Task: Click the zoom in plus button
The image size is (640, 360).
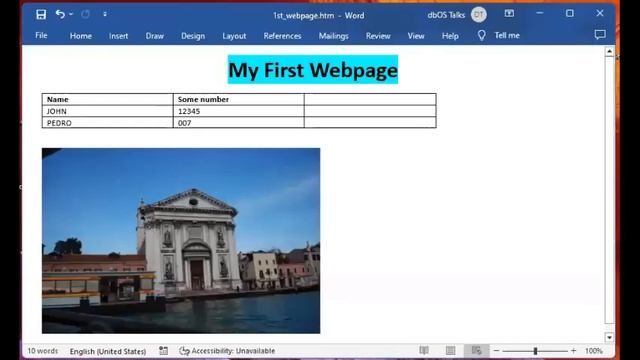Action: pos(573,351)
